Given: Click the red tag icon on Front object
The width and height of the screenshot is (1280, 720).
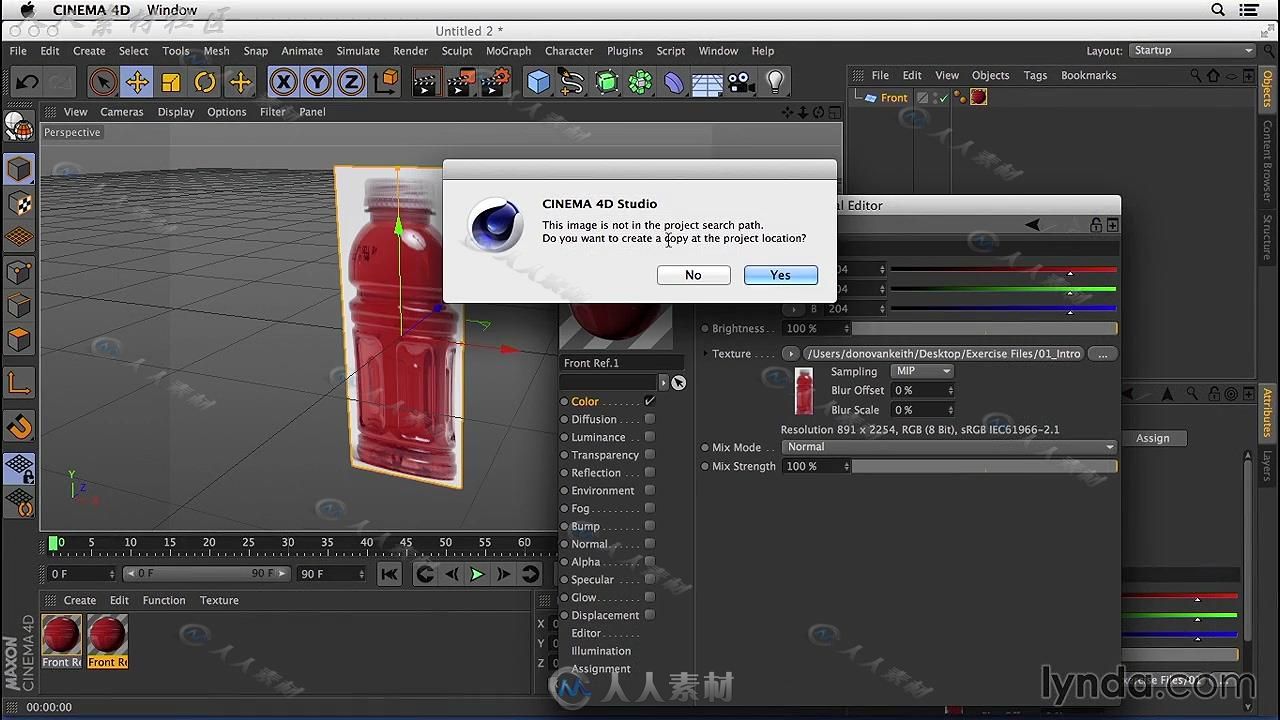Looking at the screenshot, I should [979, 97].
